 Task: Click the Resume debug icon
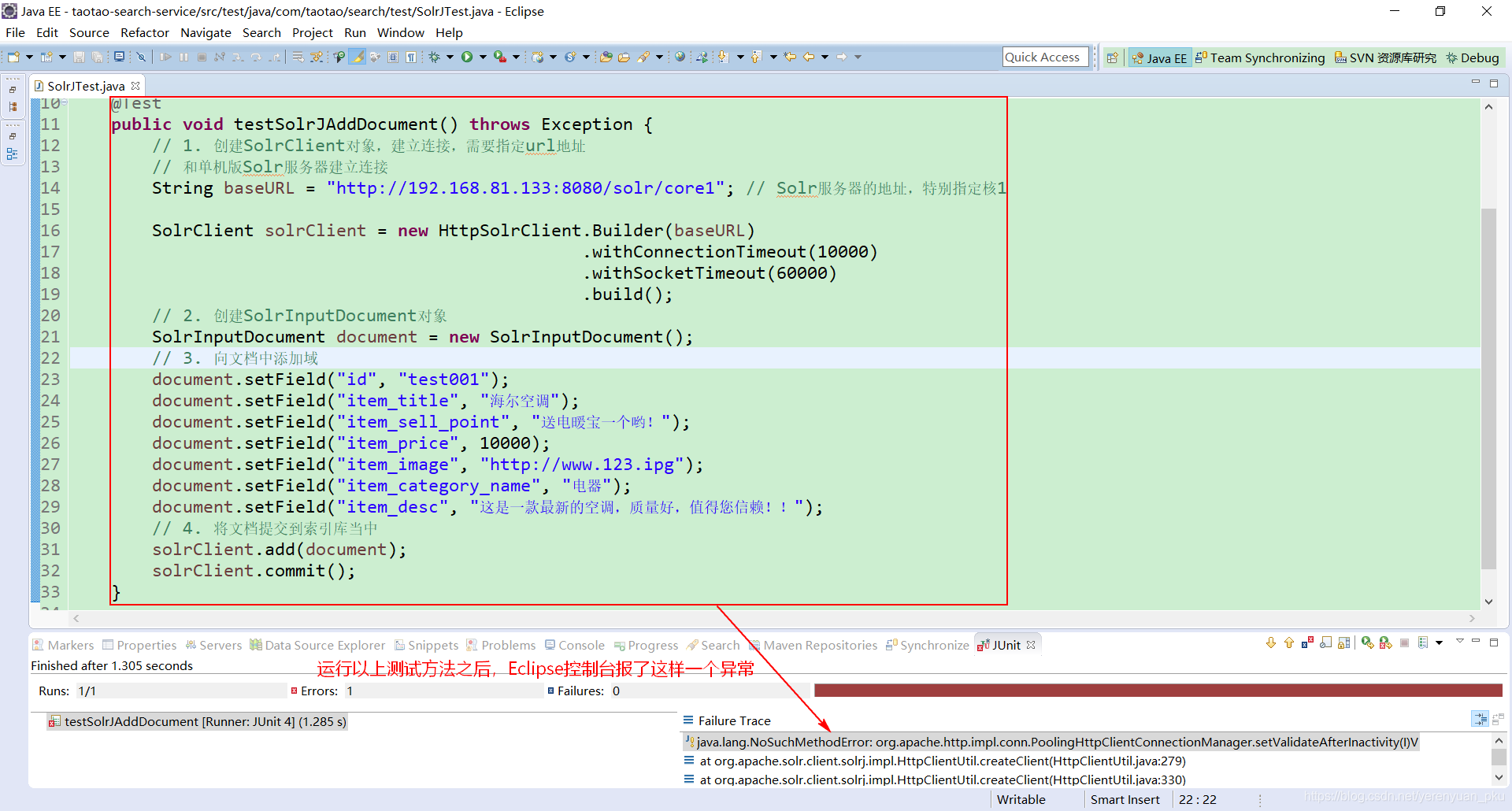tap(165, 57)
